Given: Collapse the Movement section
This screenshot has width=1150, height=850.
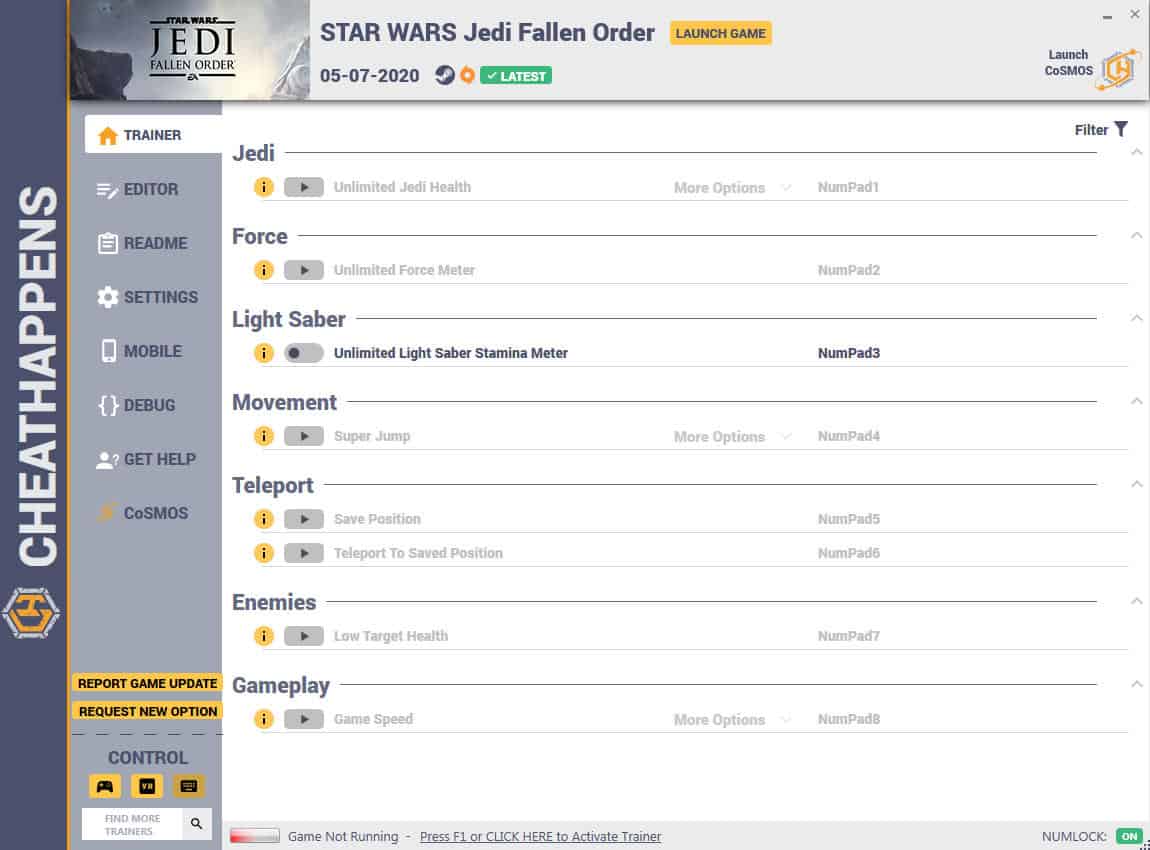Looking at the screenshot, I should coord(1137,401).
